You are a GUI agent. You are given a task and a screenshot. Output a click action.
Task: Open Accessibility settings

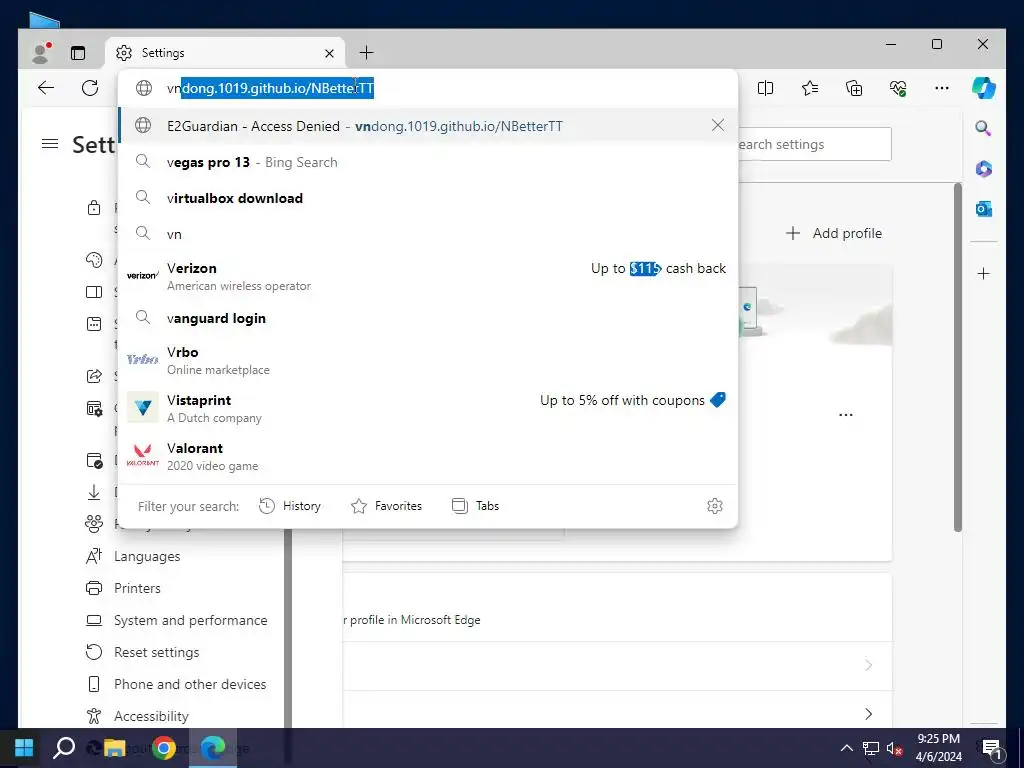151,716
